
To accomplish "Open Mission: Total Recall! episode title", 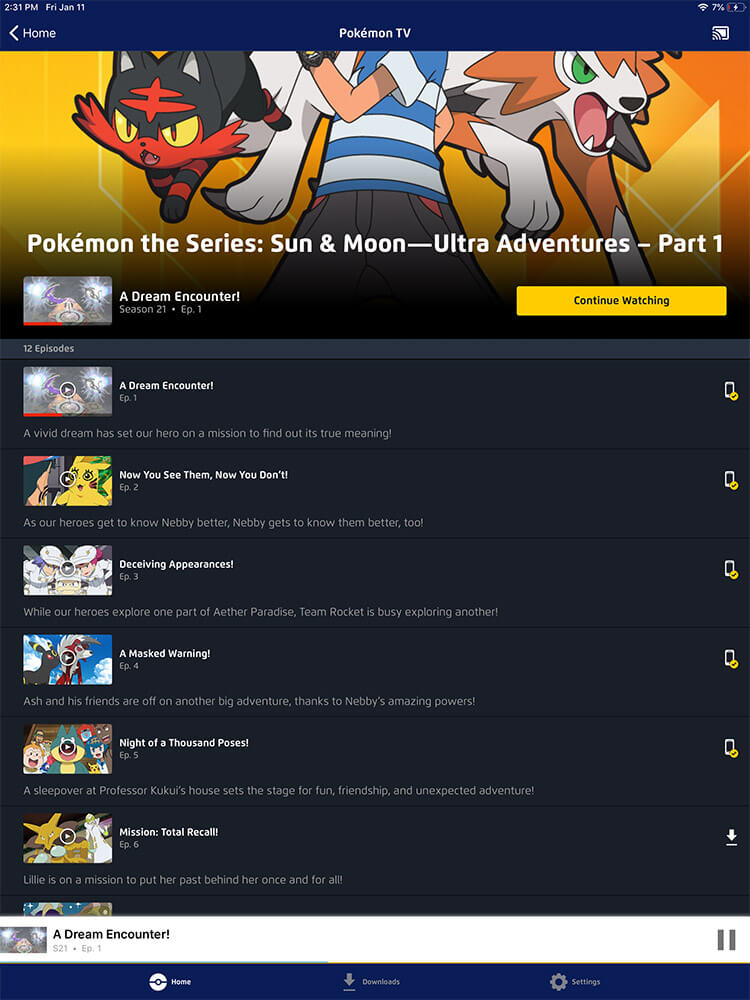I will click(168, 832).
